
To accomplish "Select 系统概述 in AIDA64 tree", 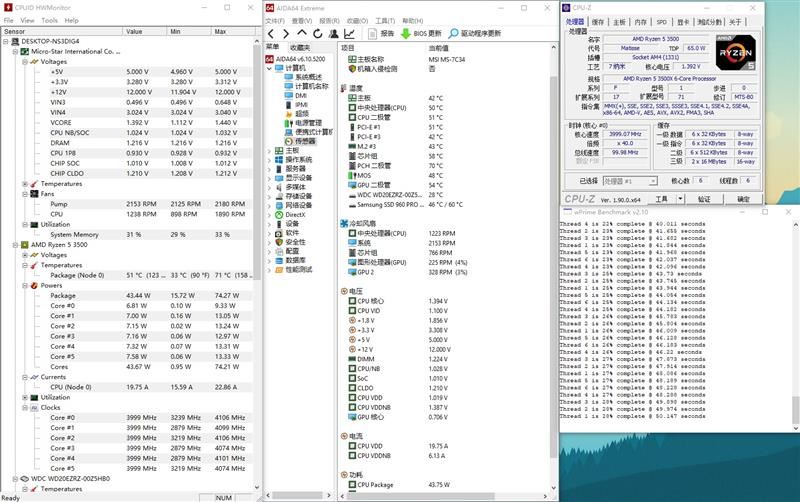I will click(308, 77).
